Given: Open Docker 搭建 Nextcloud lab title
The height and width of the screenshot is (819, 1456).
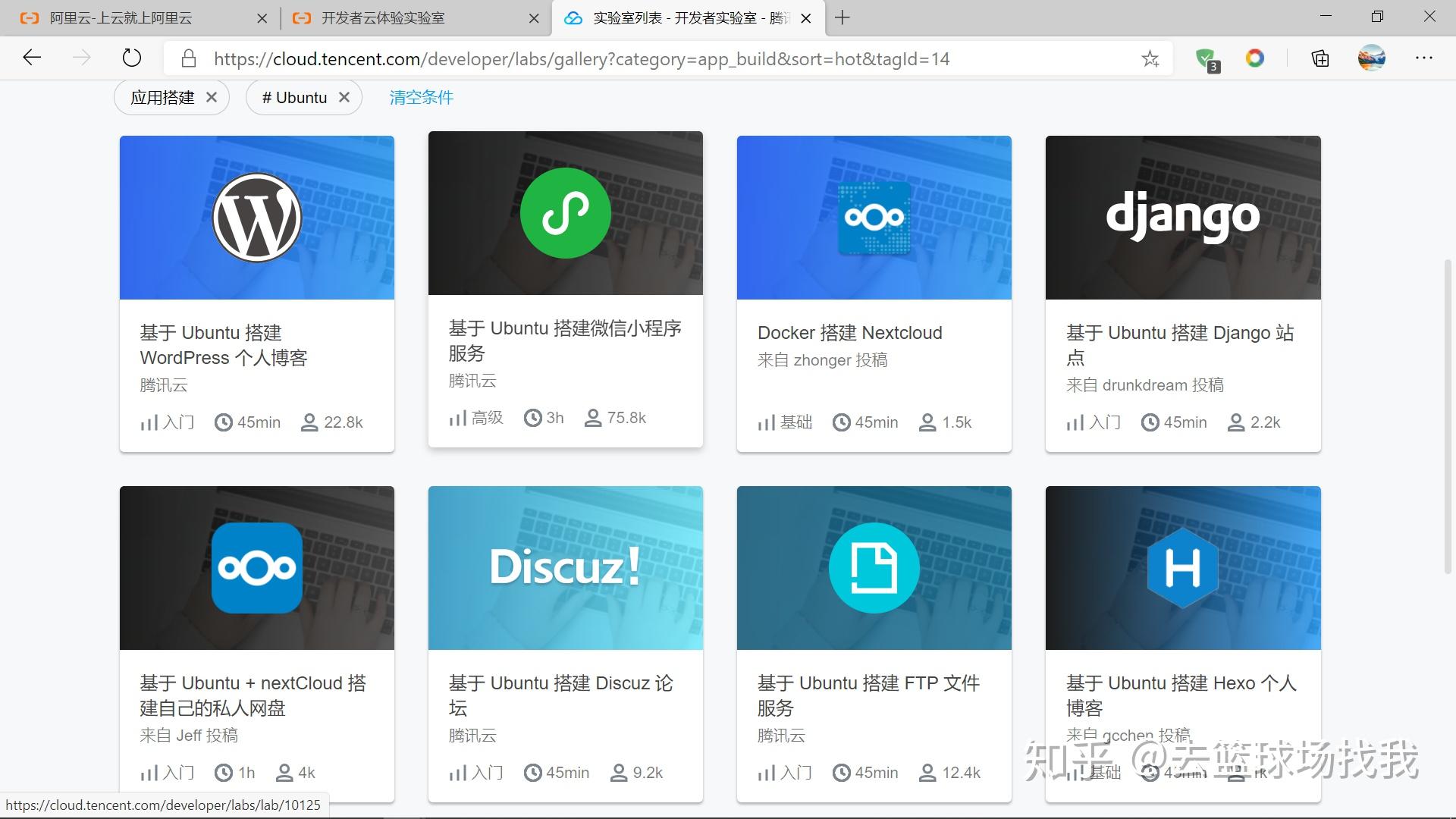Looking at the screenshot, I should tap(850, 333).
